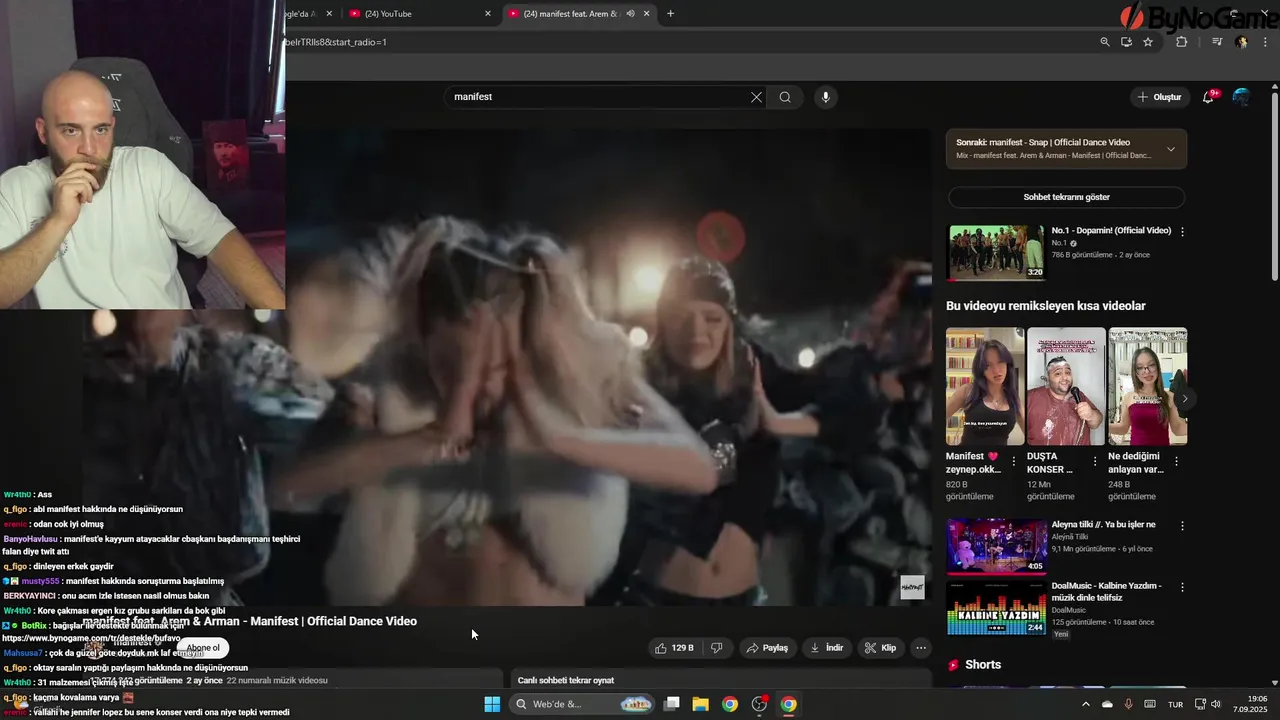Click OneDrive cloud tray icon

point(1107,704)
